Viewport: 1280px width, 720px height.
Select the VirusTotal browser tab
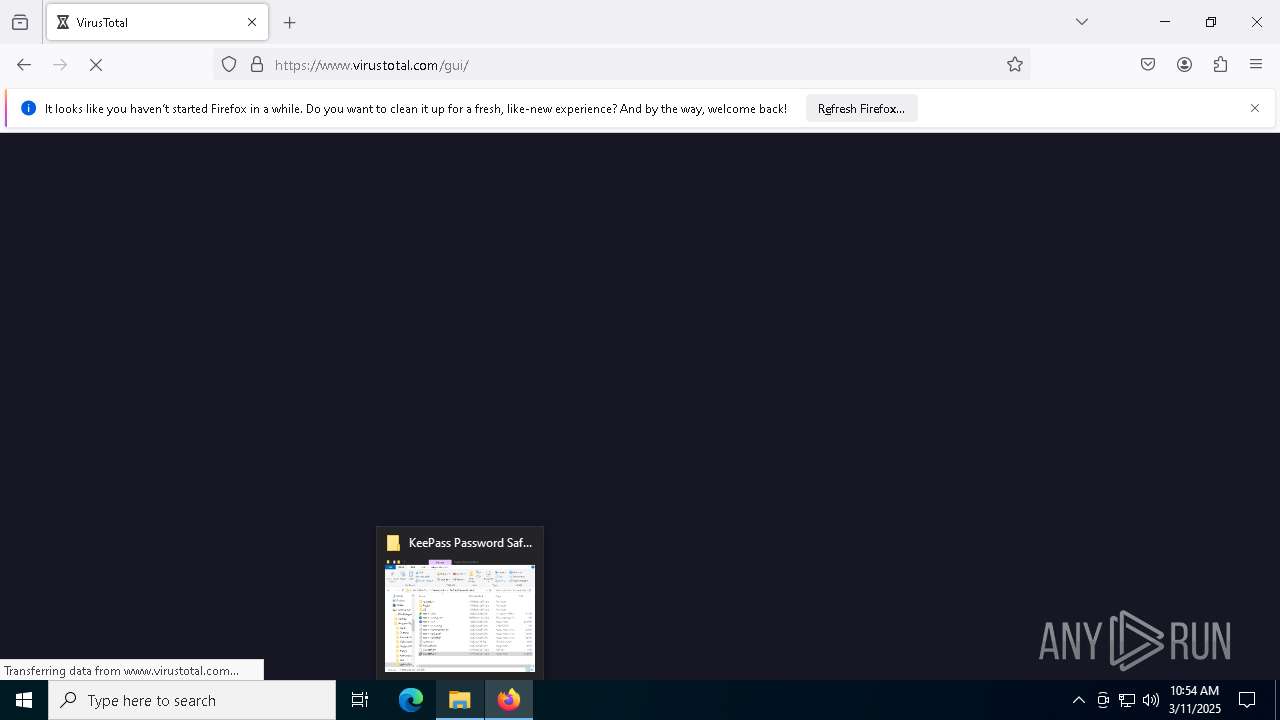click(157, 22)
